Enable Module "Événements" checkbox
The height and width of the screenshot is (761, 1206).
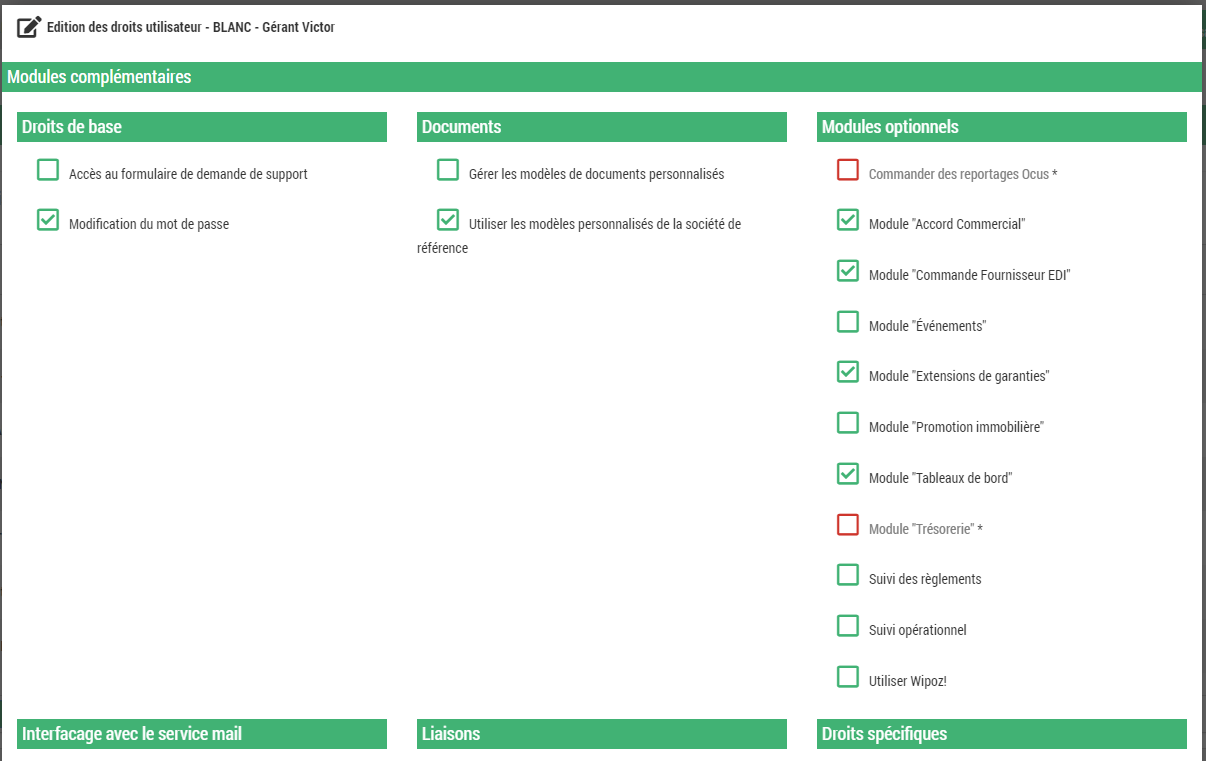point(848,322)
